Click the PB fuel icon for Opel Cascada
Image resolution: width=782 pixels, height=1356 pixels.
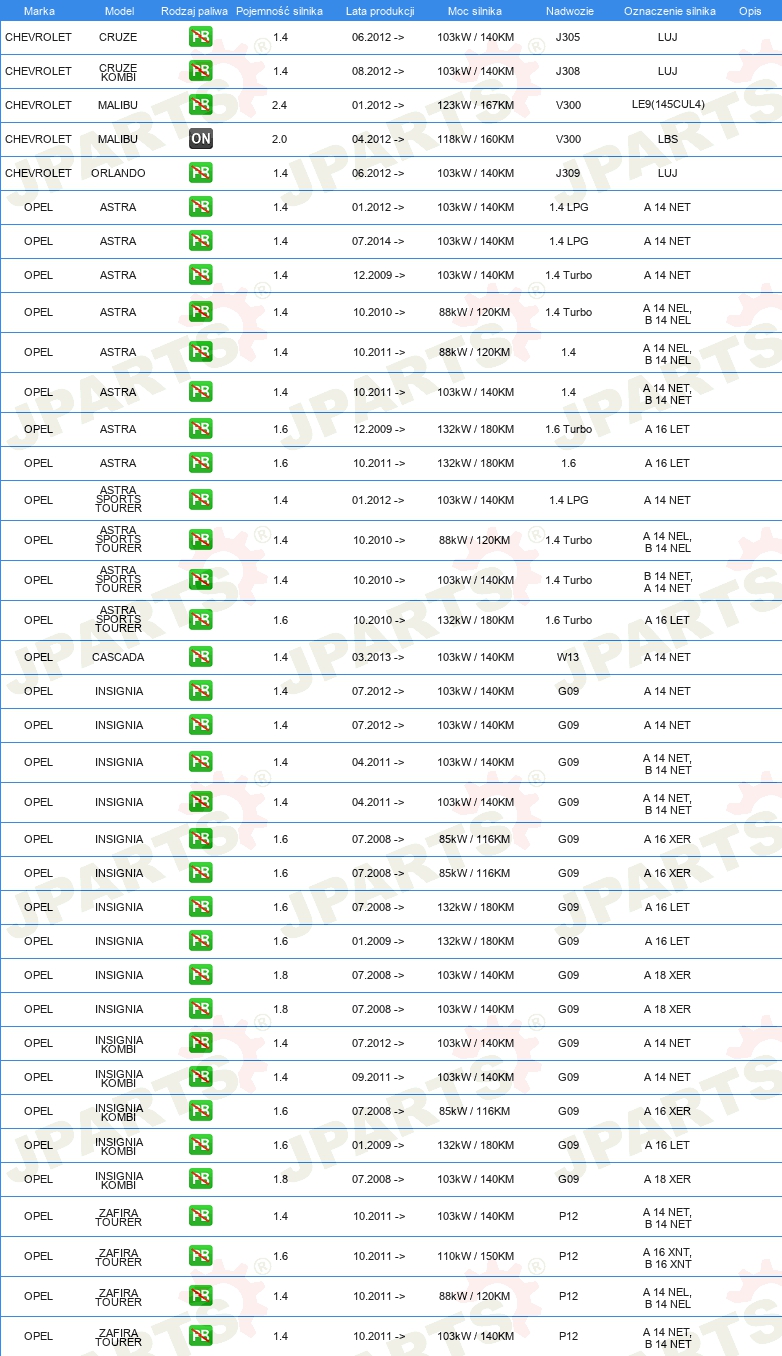click(x=201, y=657)
